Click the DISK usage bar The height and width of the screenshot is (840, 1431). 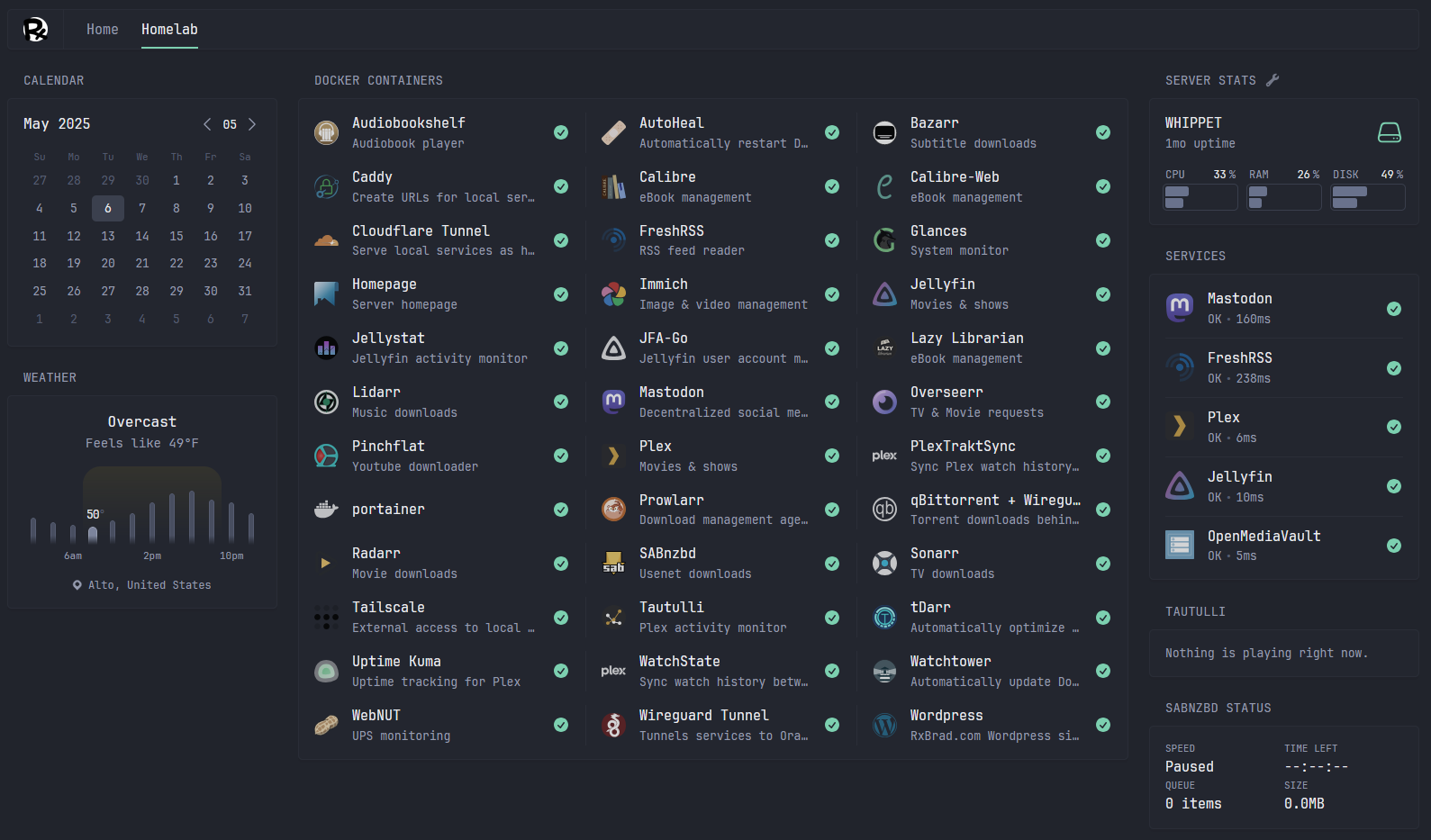point(1368,197)
